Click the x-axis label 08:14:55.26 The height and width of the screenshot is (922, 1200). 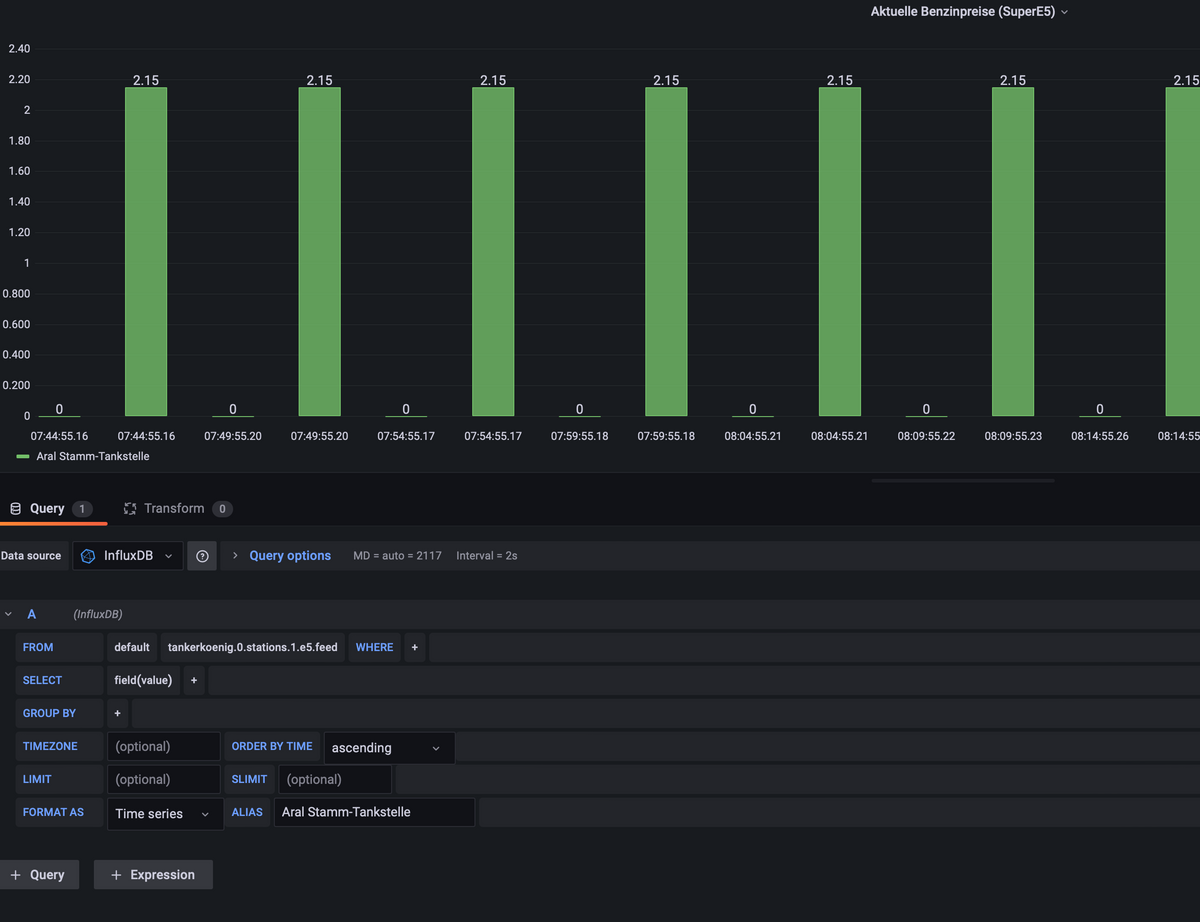pyautogui.click(x=1100, y=436)
